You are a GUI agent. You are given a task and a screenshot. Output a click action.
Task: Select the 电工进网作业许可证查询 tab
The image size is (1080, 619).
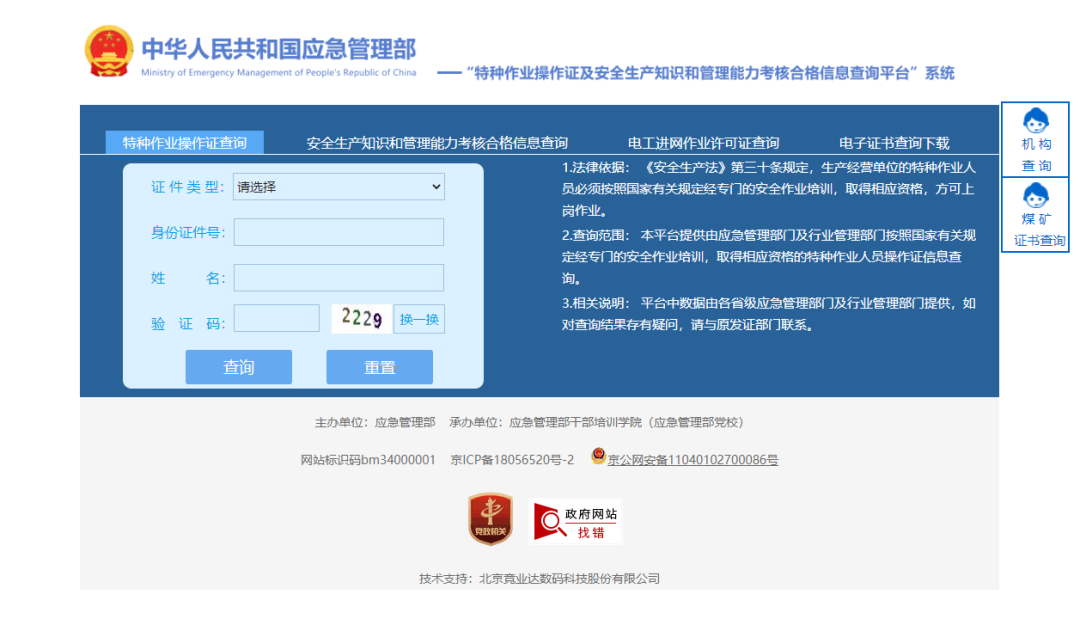point(703,143)
